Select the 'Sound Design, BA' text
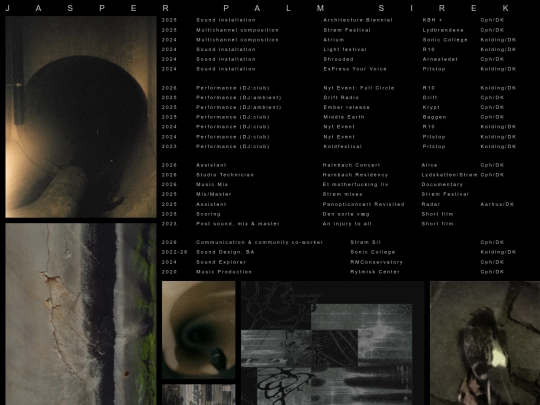 tap(225, 252)
